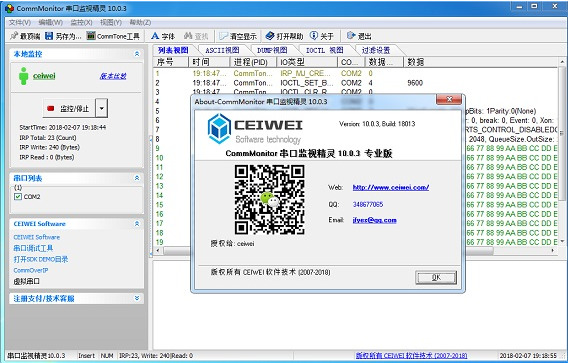Screen dimensions: 568x363
Task: Switch to the 列表视图 tab
Action: point(173,50)
